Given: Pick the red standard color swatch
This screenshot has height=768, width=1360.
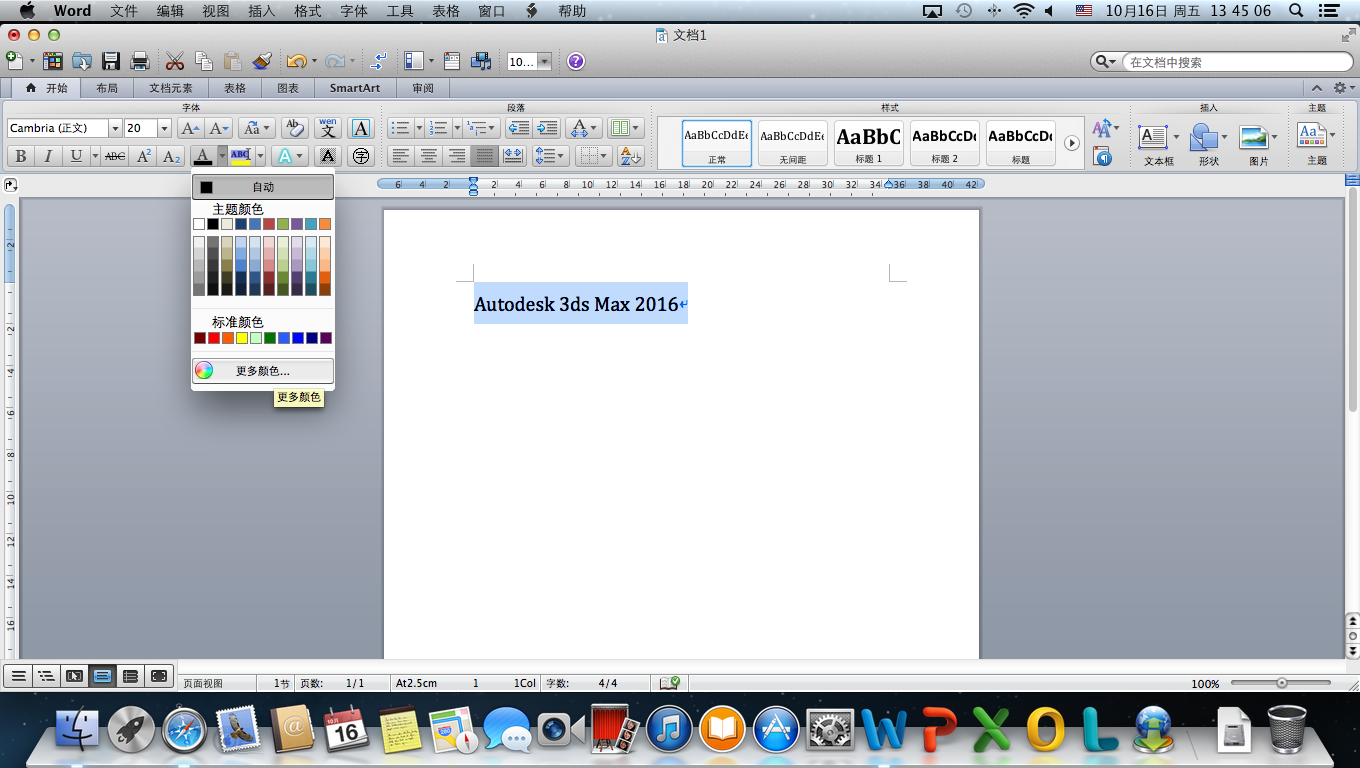Looking at the screenshot, I should [x=214, y=339].
